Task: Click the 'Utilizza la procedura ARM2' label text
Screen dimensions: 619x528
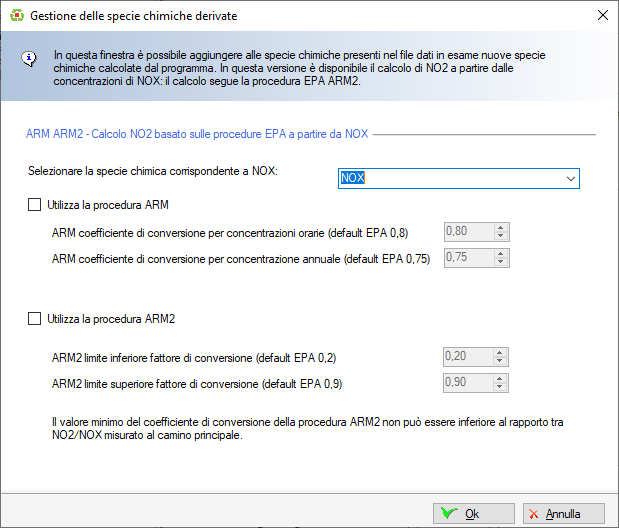Action: click(x=111, y=319)
